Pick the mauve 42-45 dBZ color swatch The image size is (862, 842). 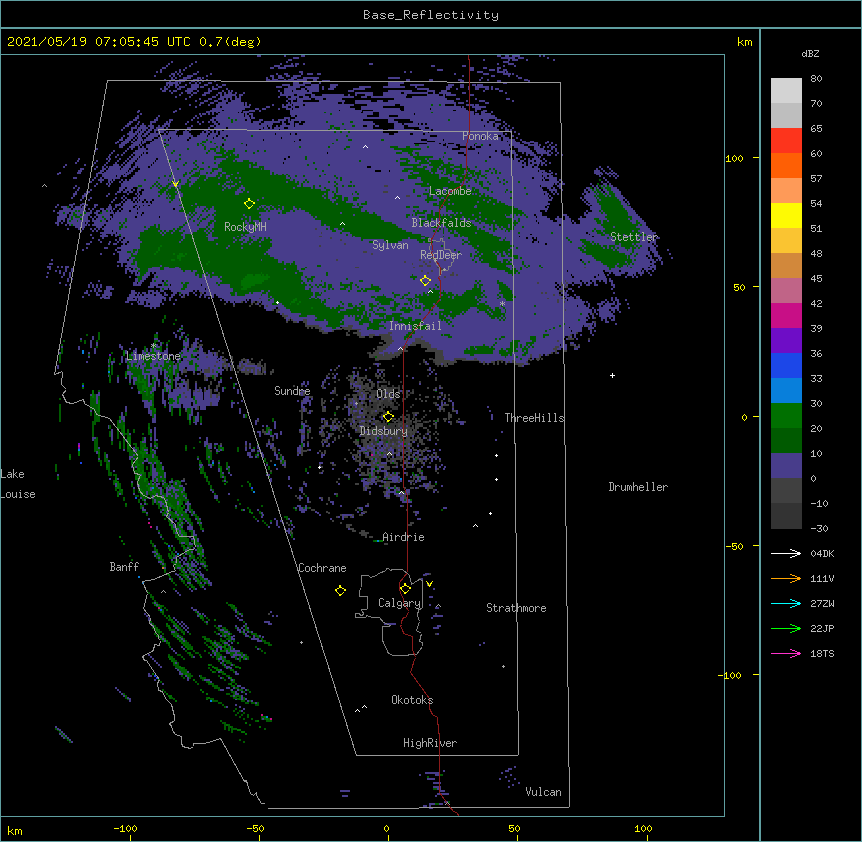[x=786, y=291]
